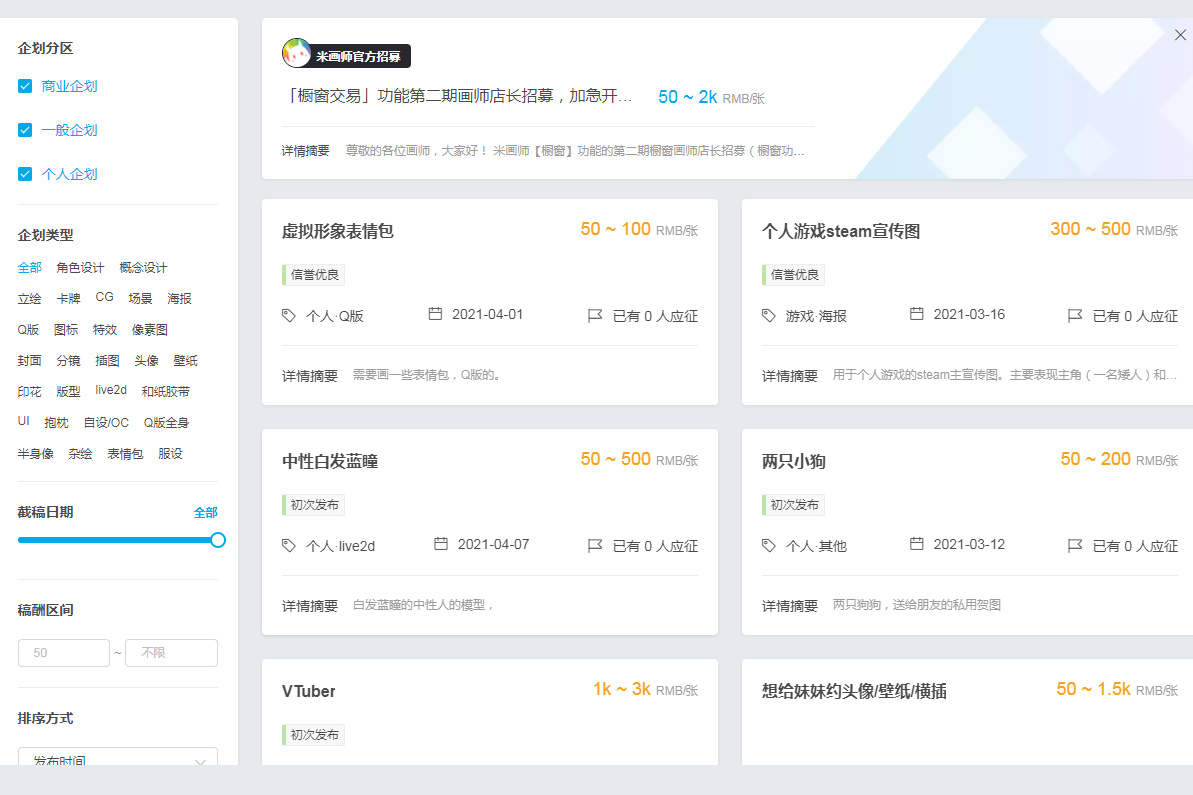Image resolution: width=1193 pixels, height=795 pixels.
Task: Click 全部 next to 截稿日期
Action: coord(207,511)
